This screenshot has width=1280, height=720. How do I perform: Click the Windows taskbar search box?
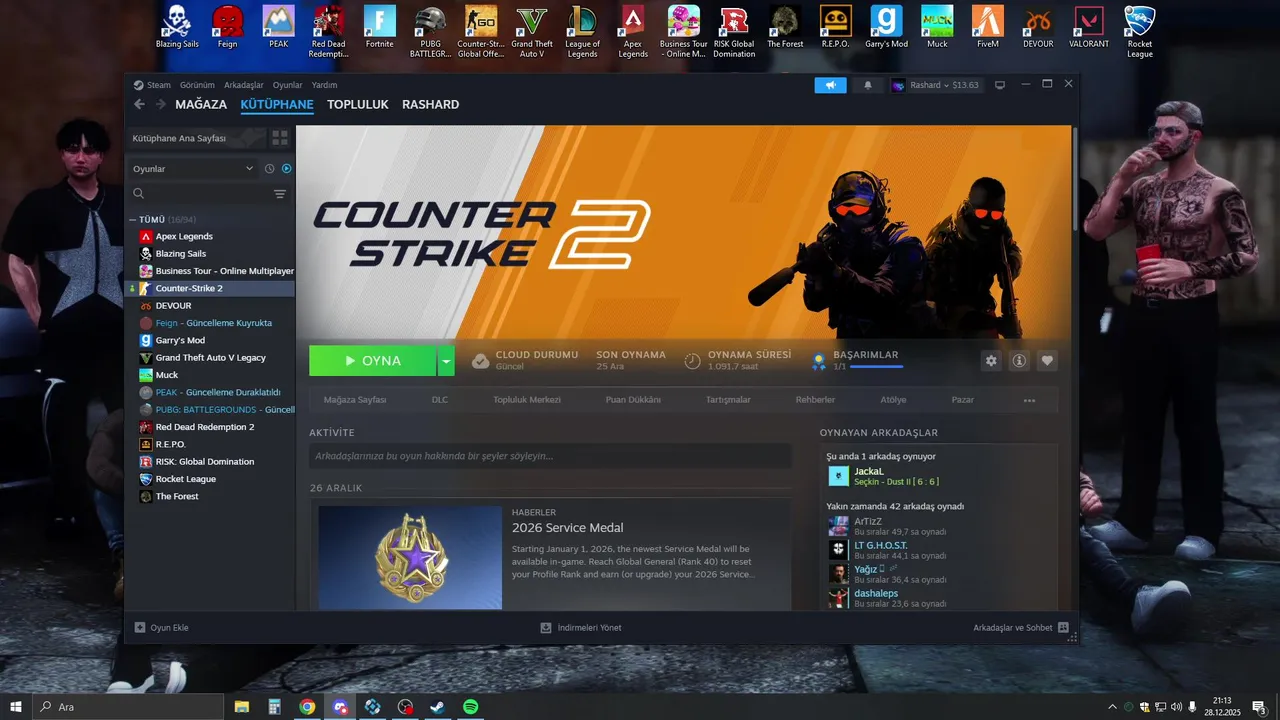127,707
